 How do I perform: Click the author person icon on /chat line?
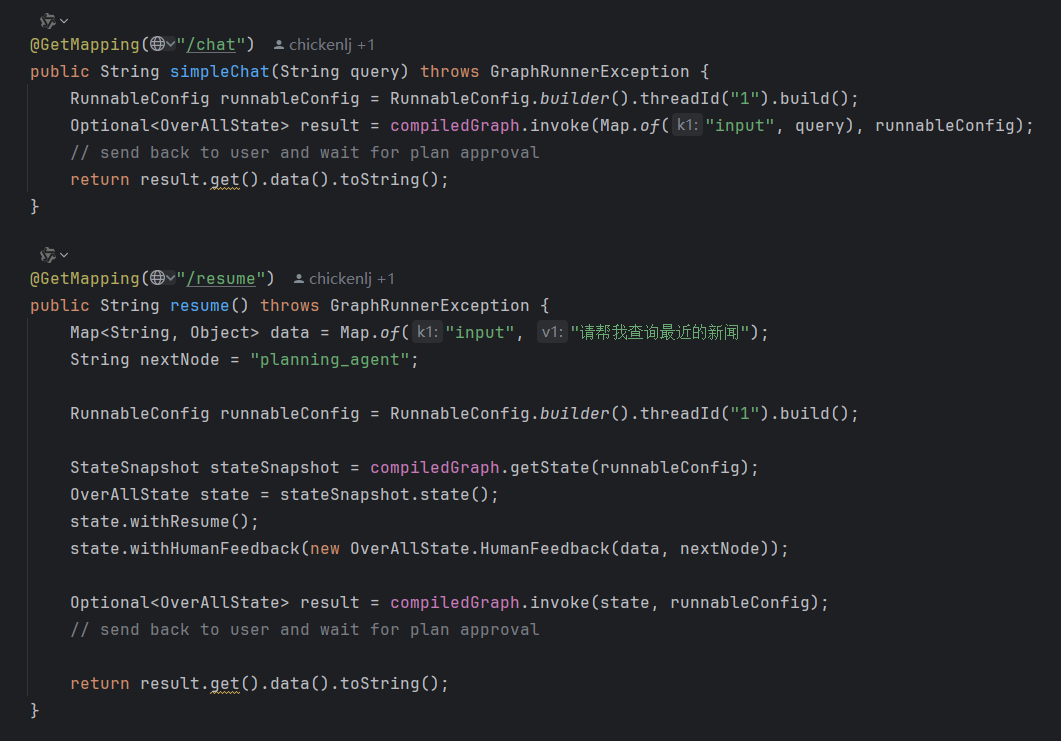pyautogui.click(x=278, y=45)
